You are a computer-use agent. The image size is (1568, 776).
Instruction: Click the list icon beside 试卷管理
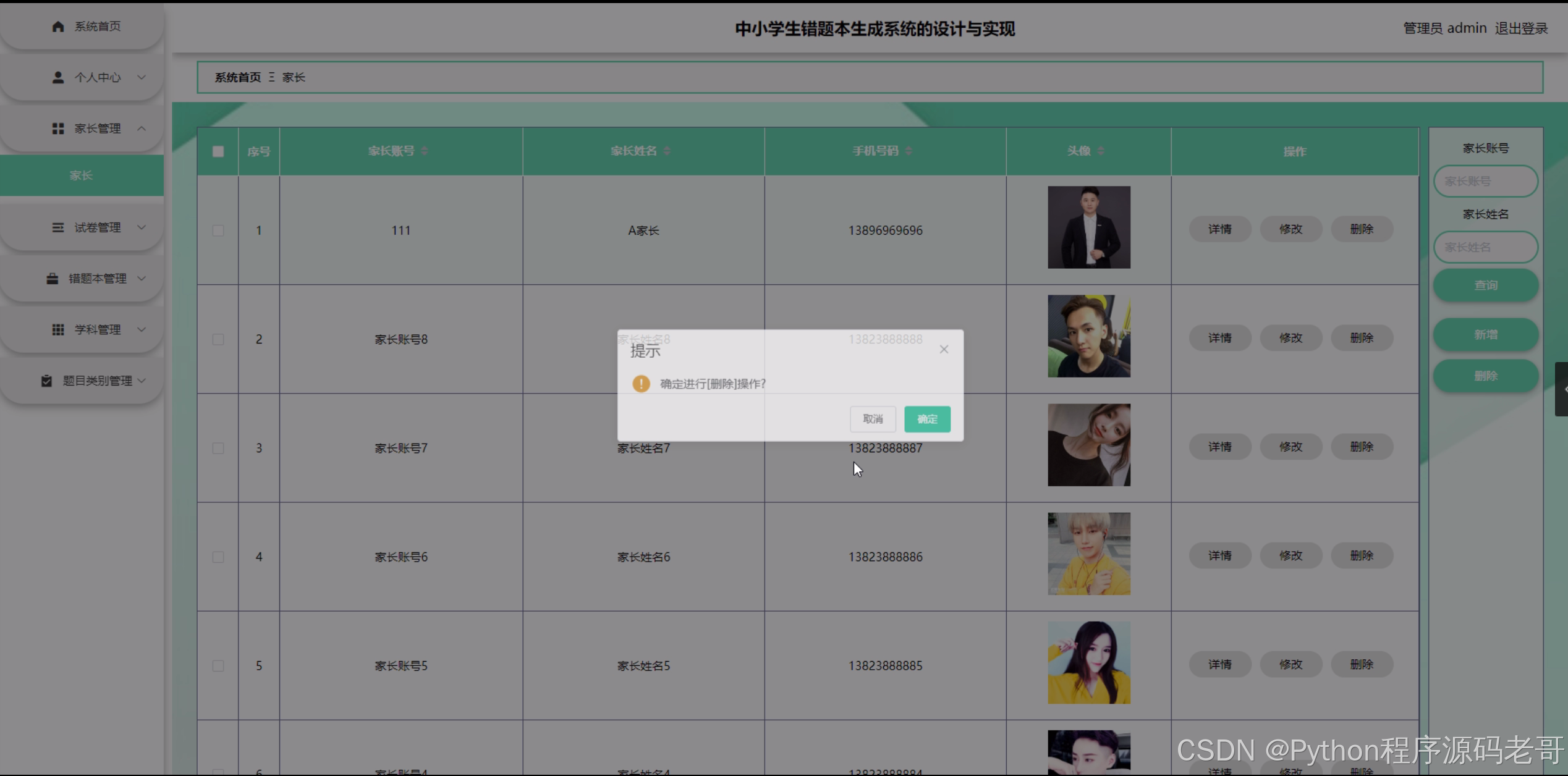[x=58, y=227]
